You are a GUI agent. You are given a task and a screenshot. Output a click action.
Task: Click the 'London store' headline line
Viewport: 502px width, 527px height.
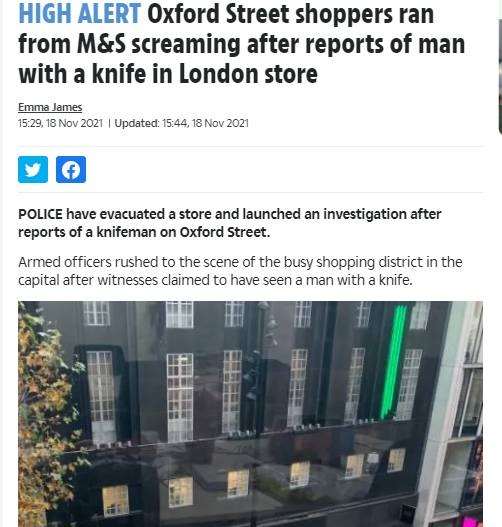248,74
